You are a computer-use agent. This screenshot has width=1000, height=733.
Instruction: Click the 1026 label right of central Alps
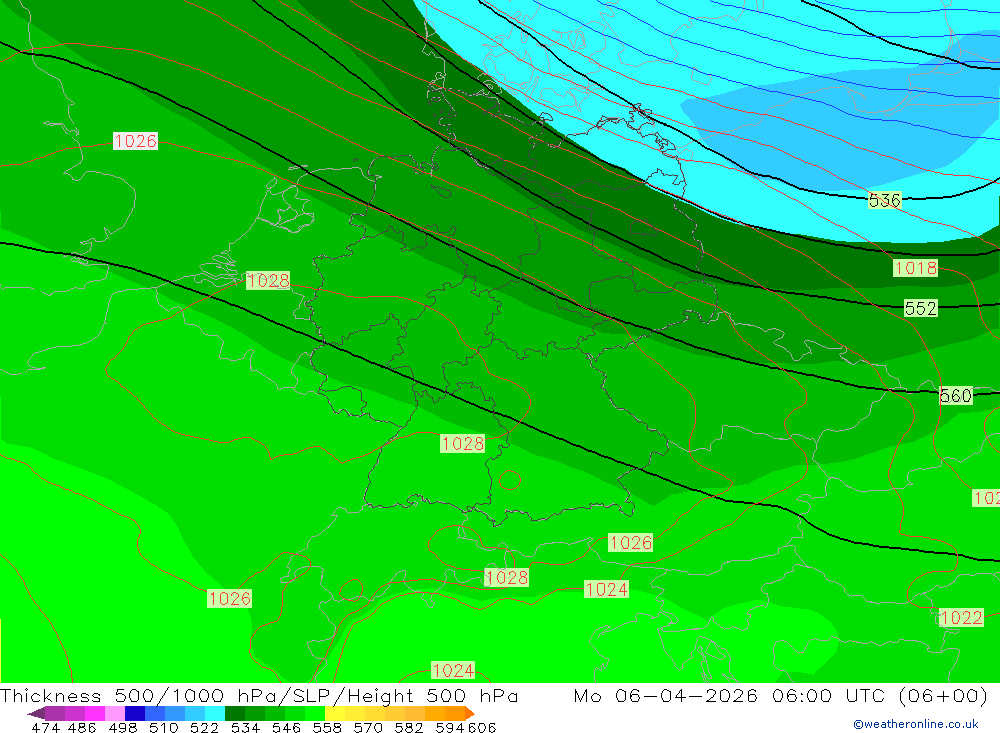(631, 543)
